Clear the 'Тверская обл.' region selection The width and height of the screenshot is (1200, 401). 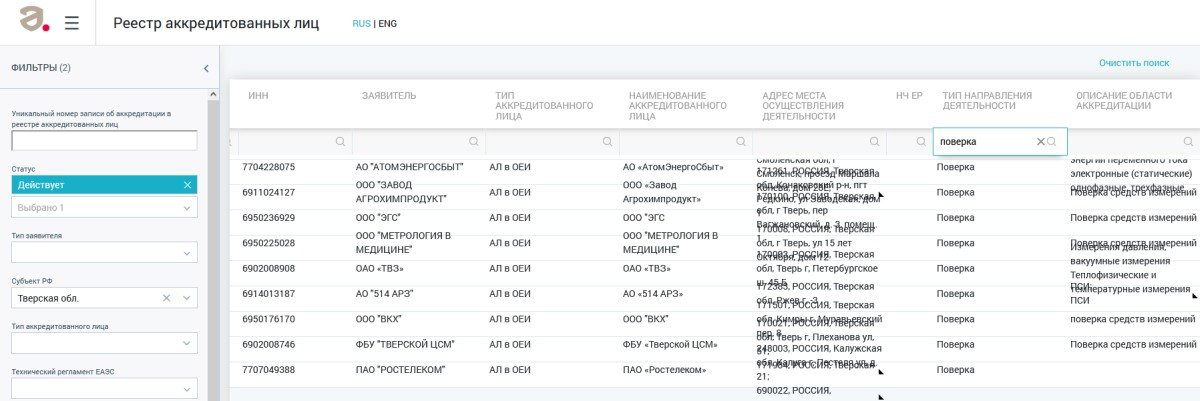click(x=167, y=298)
